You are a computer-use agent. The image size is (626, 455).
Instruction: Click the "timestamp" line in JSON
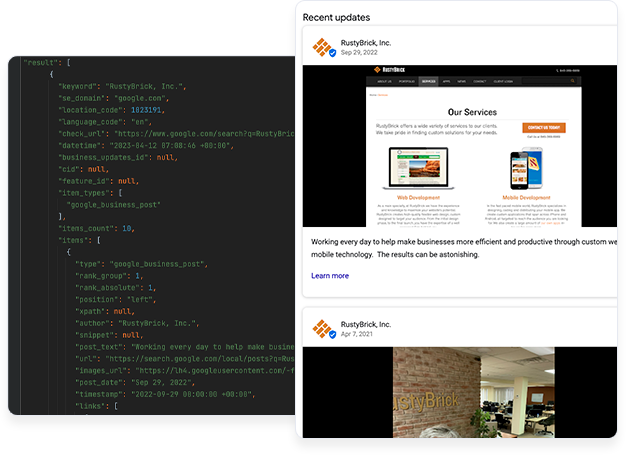tap(165, 394)
